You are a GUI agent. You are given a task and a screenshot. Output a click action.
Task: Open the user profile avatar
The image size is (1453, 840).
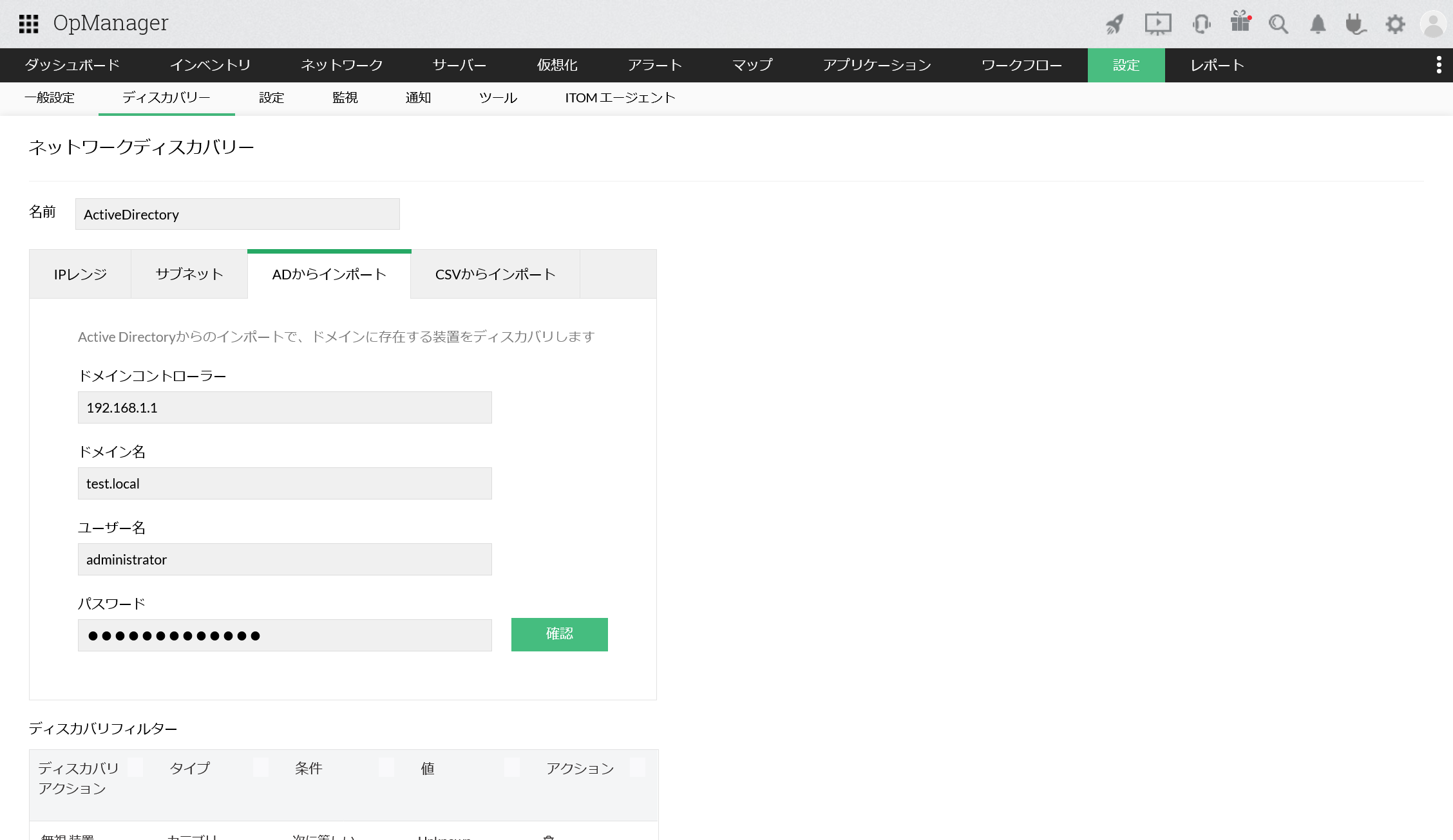click(1434, 24)
